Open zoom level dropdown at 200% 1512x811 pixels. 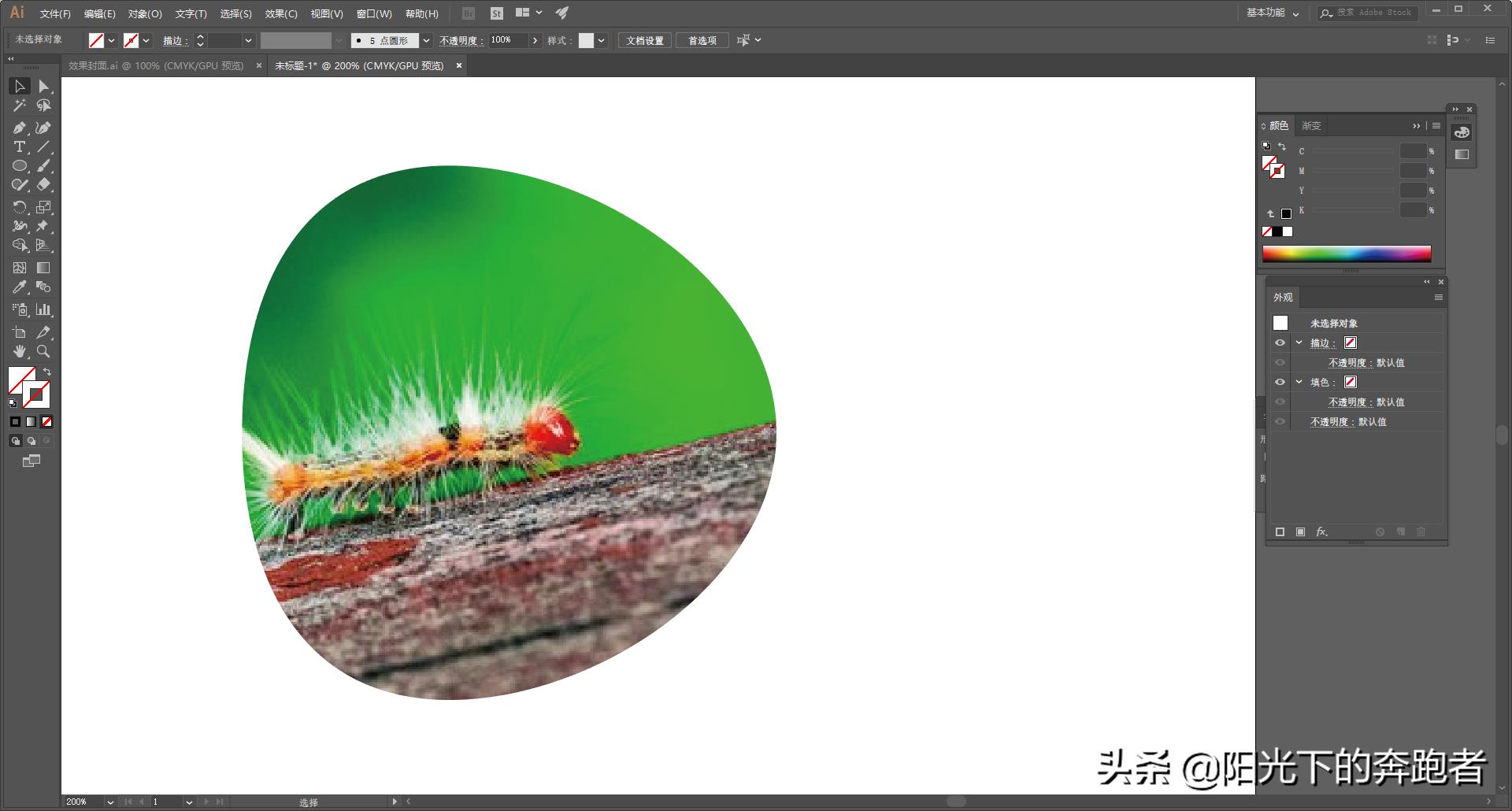[109, 802]
